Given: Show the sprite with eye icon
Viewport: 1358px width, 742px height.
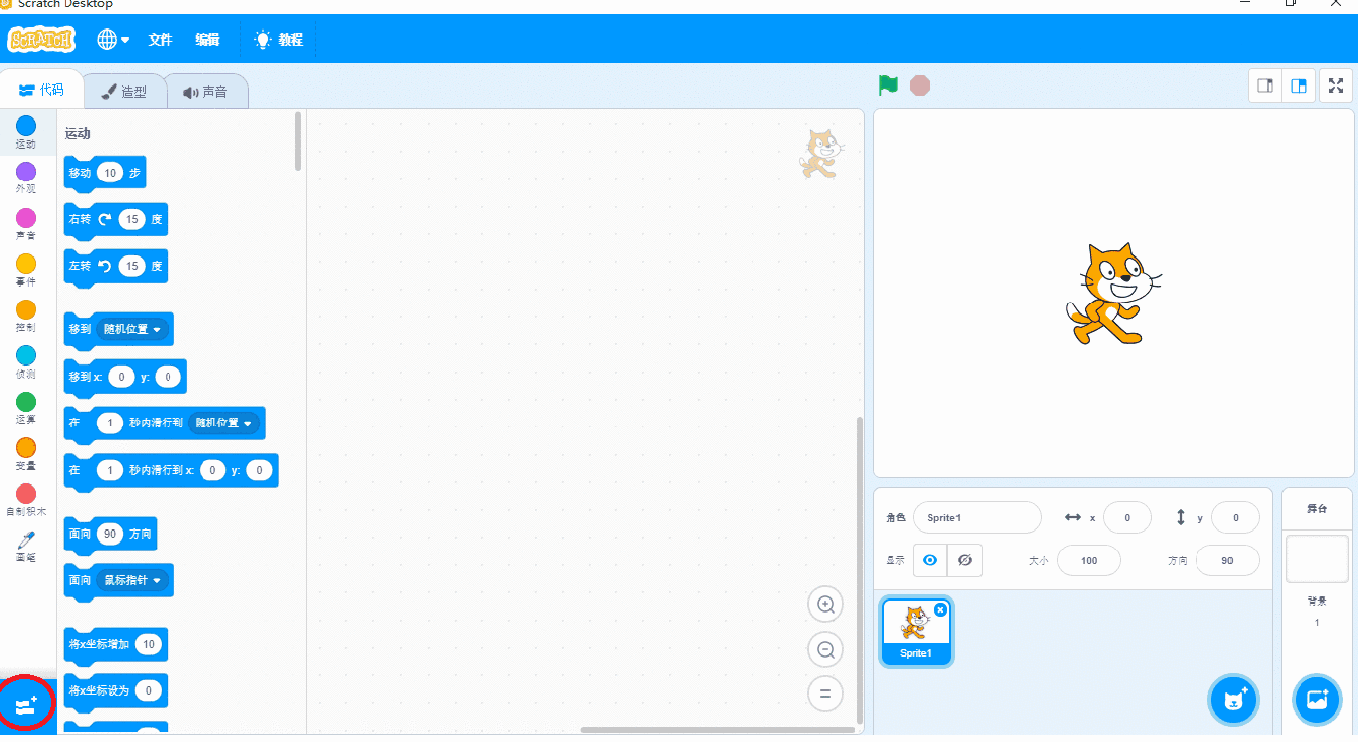Looking at the screenshot, I should coord(930,560).
